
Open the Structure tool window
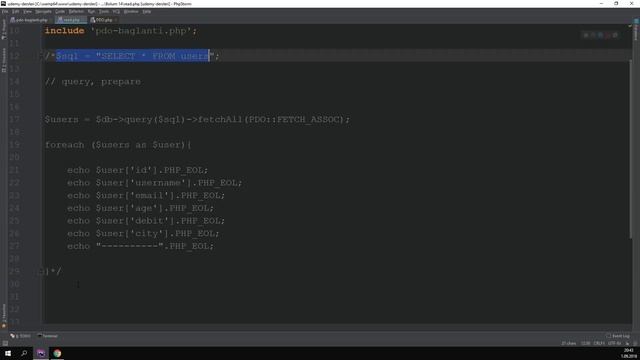pyautogui.click(x=4, y=60)
